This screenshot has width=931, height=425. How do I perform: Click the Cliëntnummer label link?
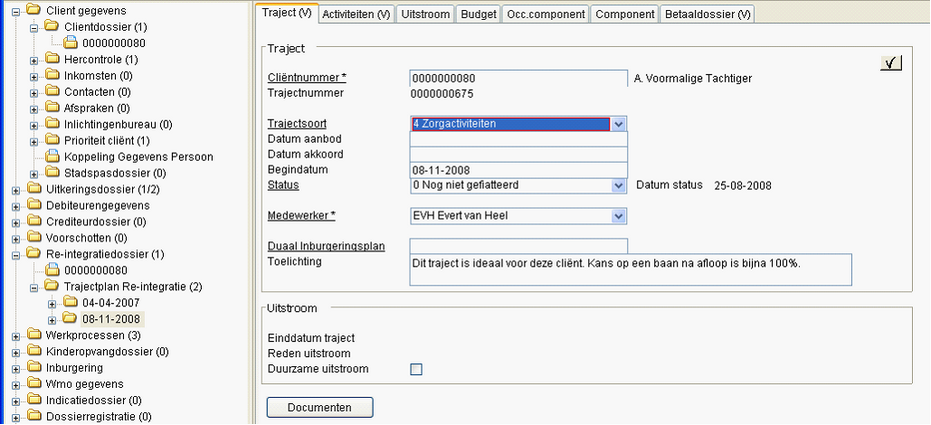[x=307, y=78]
